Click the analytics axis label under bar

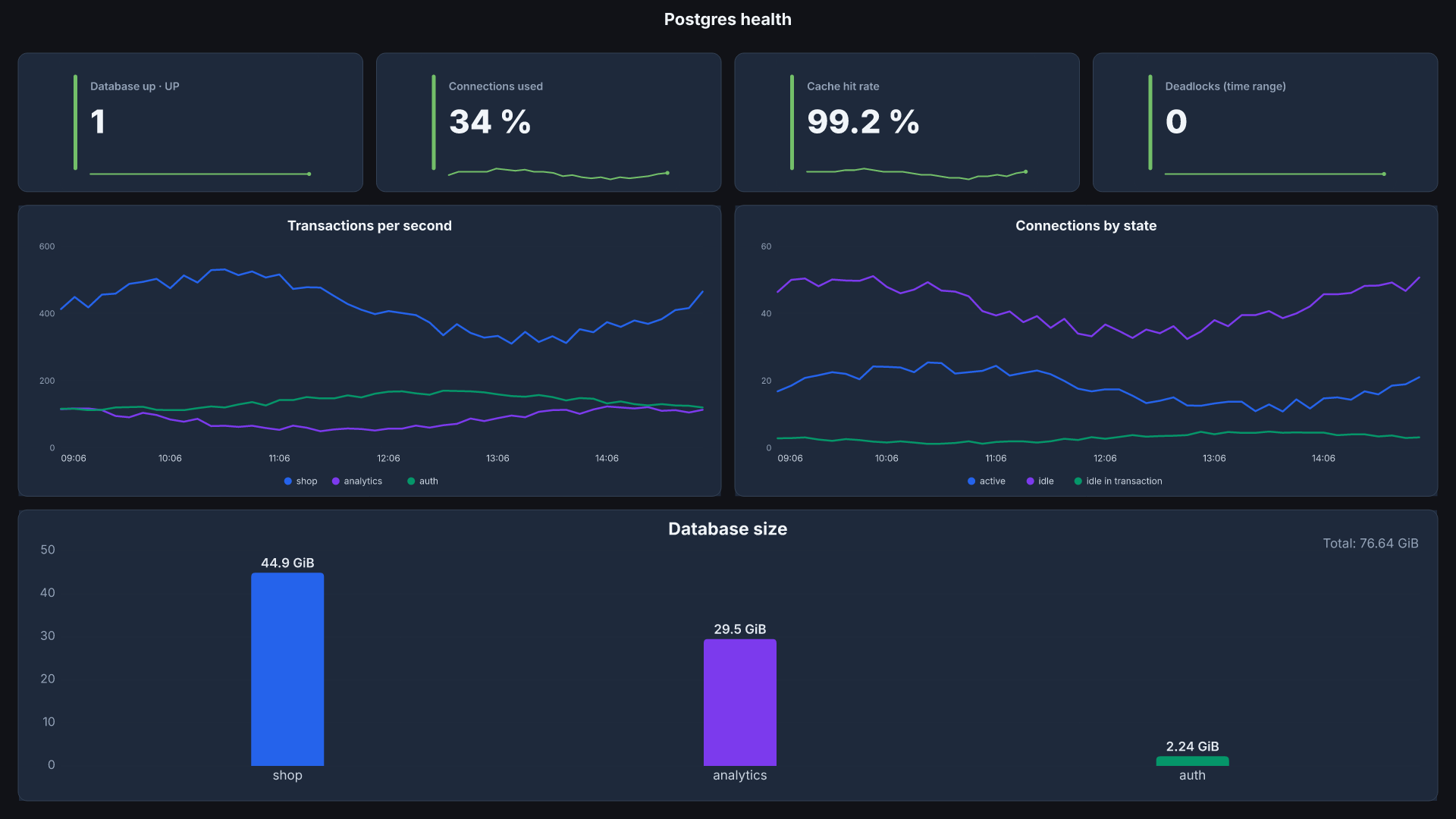point(740,775)
